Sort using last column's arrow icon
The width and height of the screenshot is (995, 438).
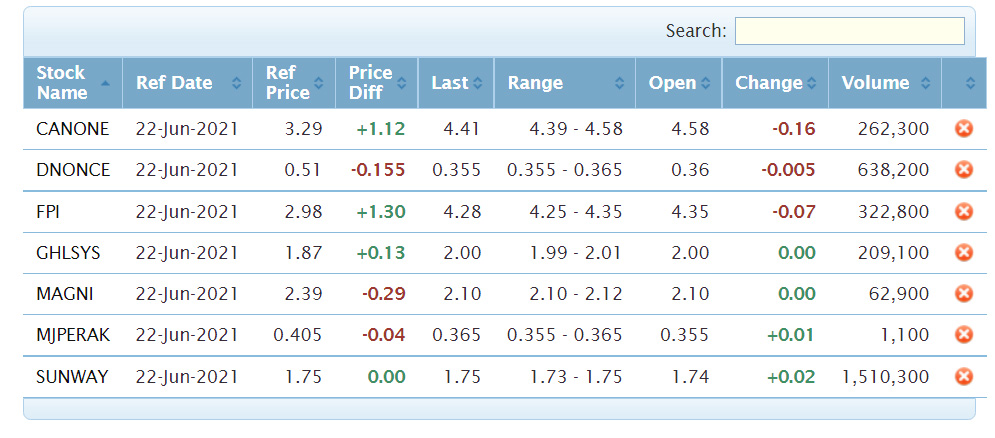970,83
